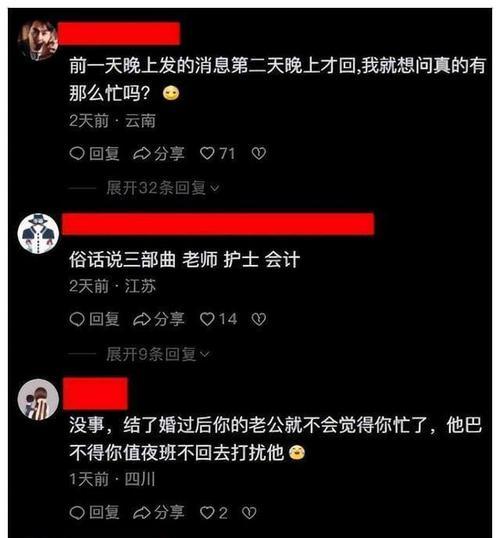Like the Jiangsu comment with 14 likes

[218, 319]
